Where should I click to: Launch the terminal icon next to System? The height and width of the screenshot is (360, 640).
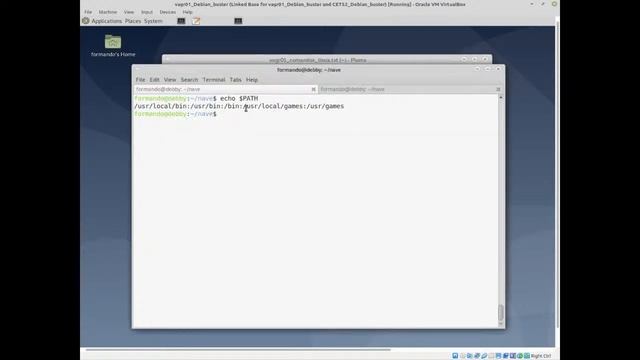pyautogui.click(x=181, y=21)
